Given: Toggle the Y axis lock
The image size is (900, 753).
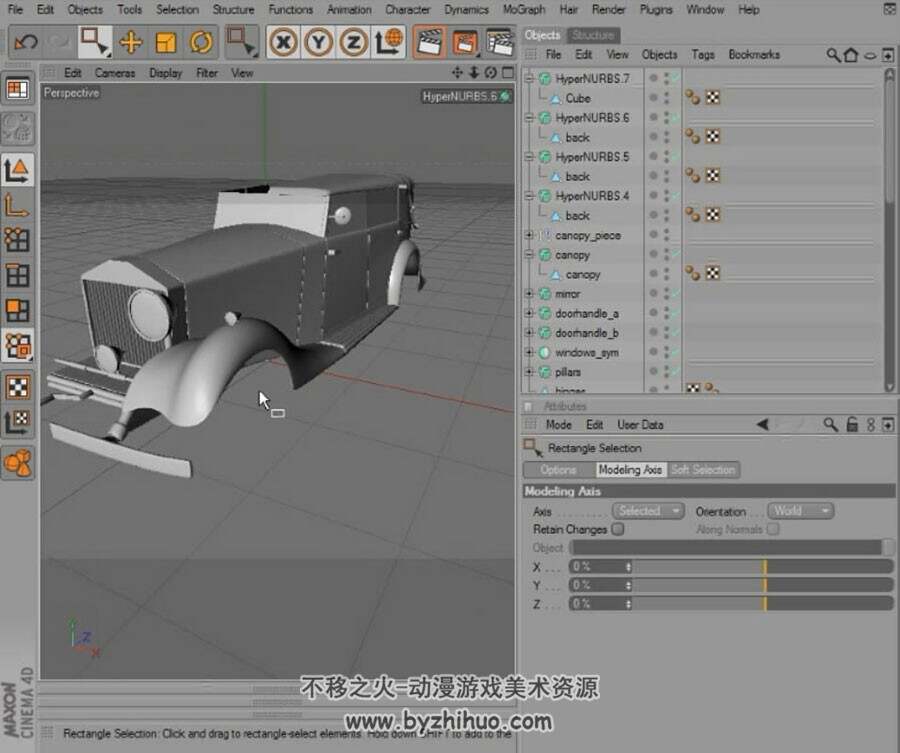Looking at the screenshot, I should 319,42.
